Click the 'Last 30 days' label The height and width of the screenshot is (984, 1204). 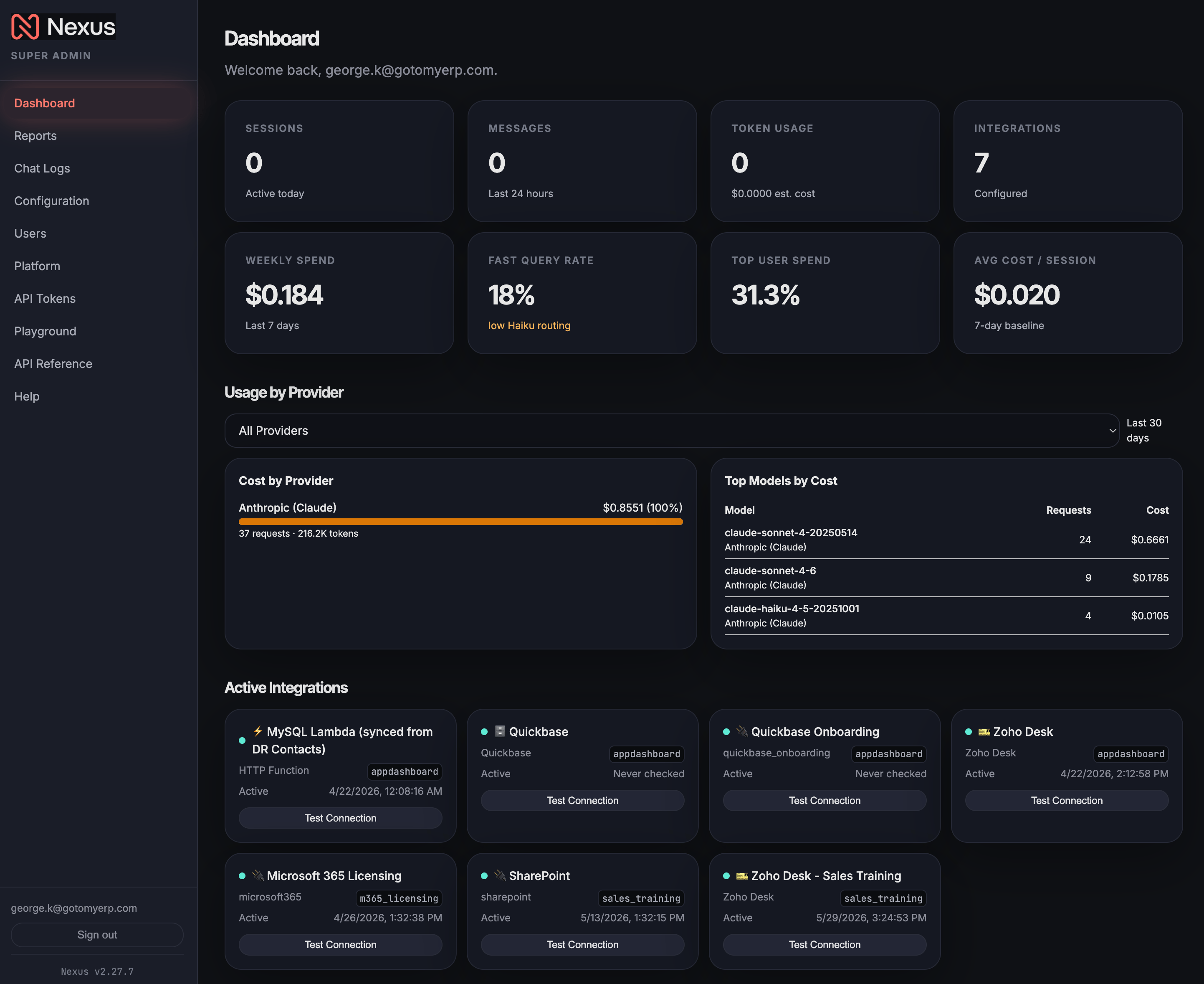coord(1144,430)
